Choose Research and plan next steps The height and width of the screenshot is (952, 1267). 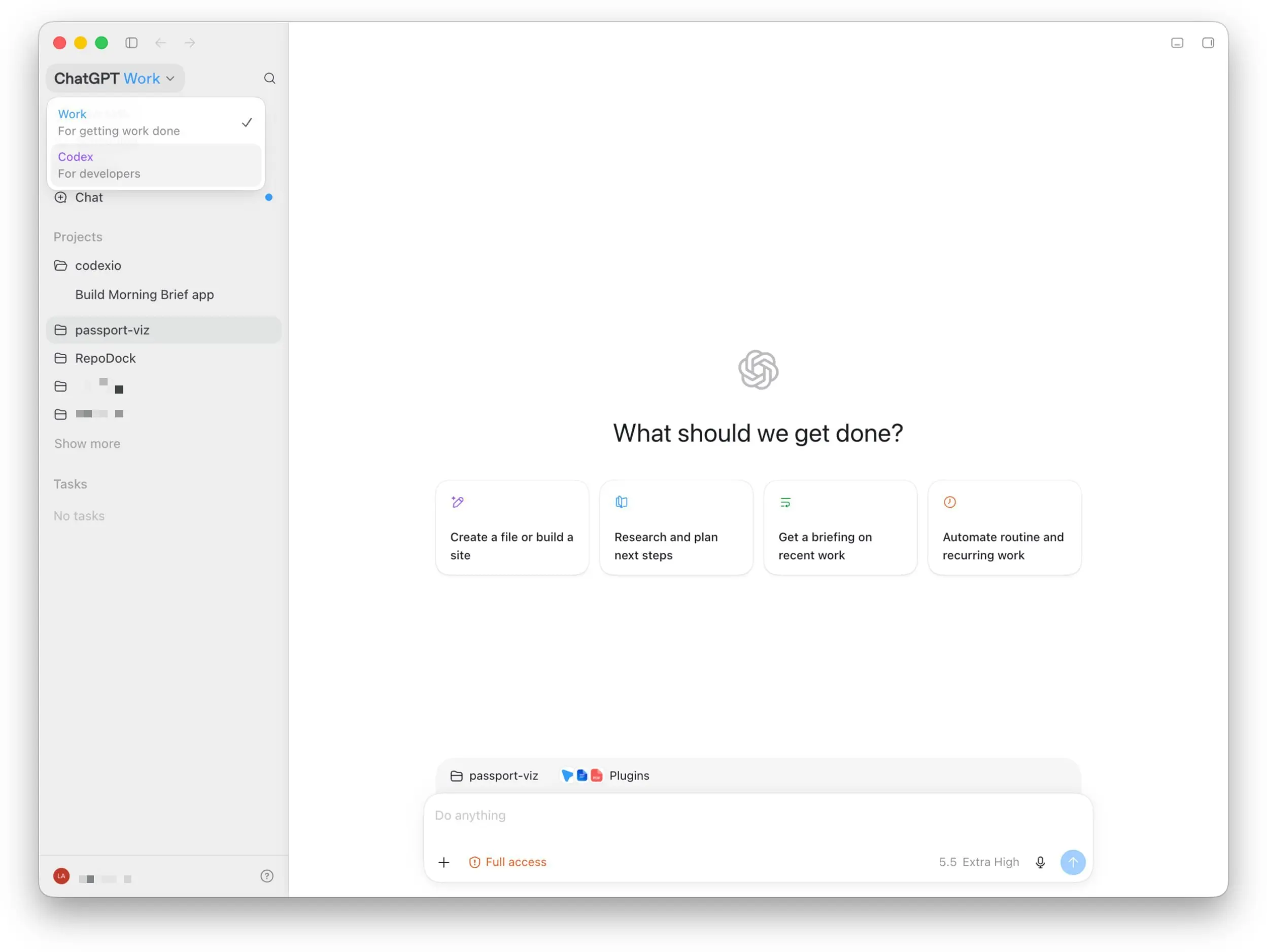[676, 527]
